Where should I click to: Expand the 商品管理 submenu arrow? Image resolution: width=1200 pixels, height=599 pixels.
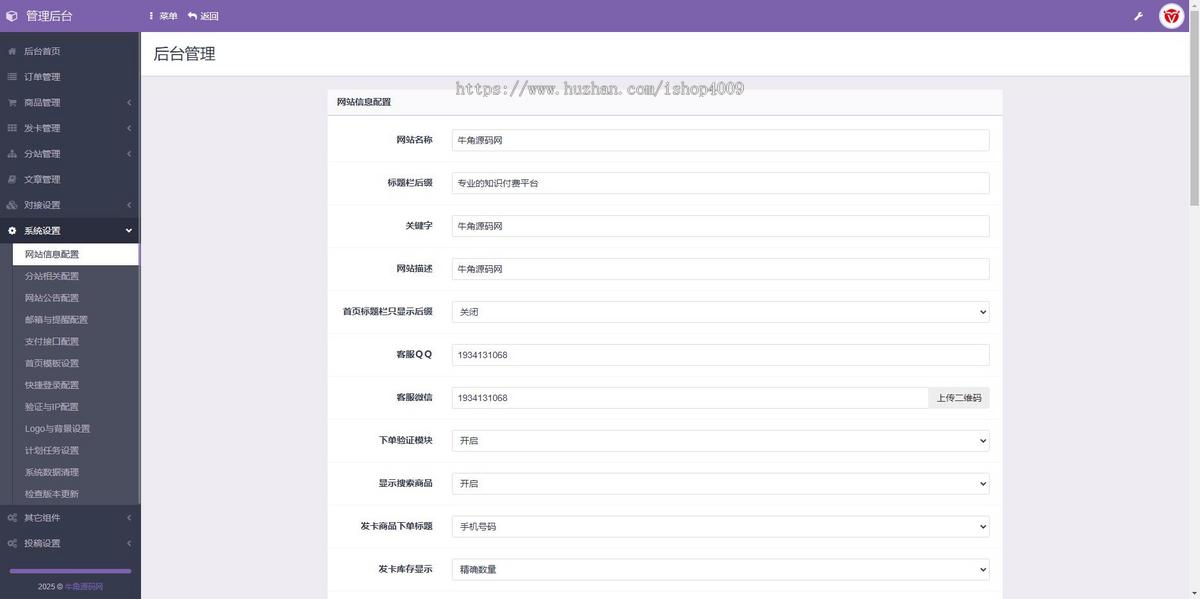pyautogui.click(x=129, y=102)
